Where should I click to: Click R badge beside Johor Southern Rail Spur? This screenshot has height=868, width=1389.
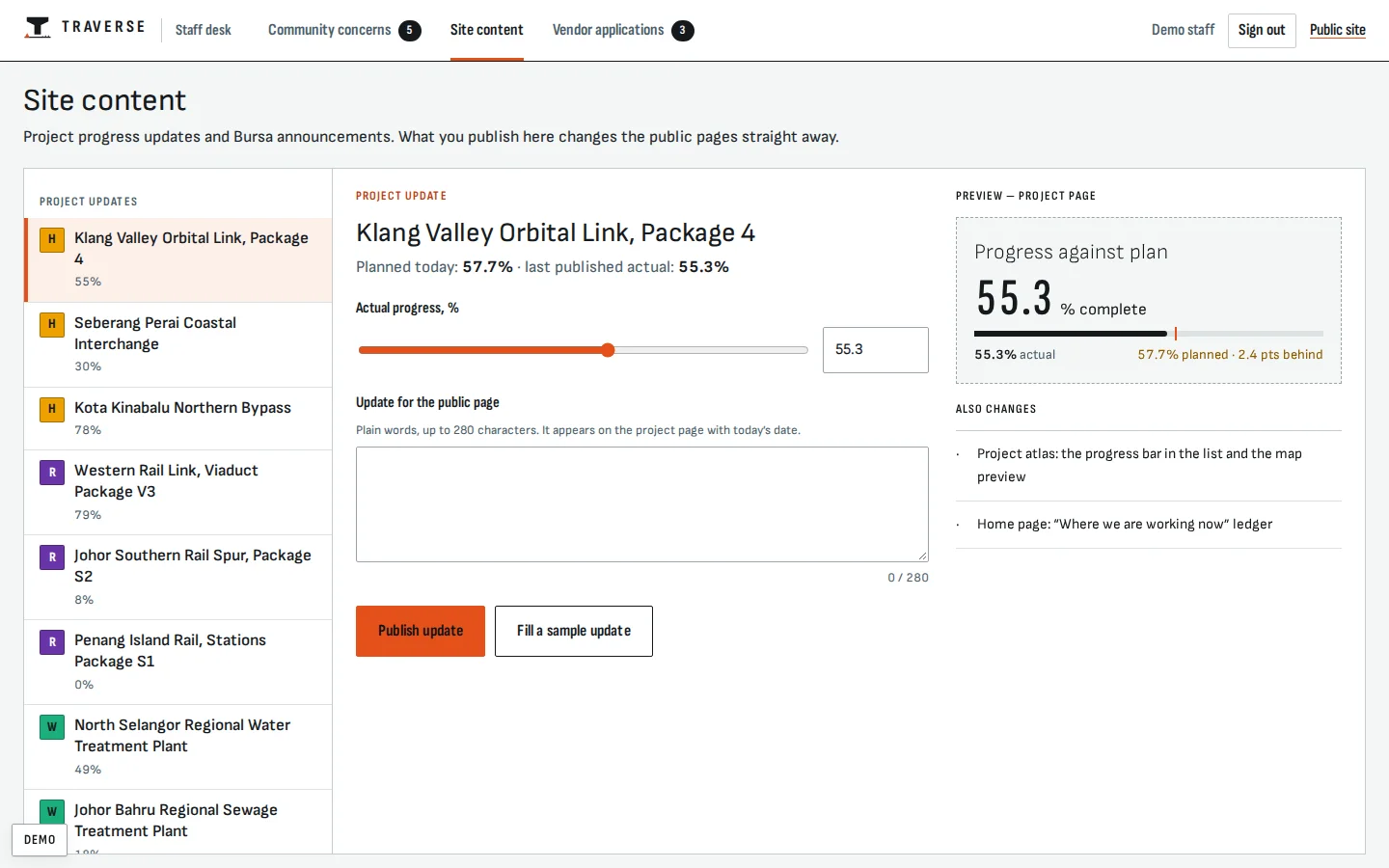click(x=52, y=556)
